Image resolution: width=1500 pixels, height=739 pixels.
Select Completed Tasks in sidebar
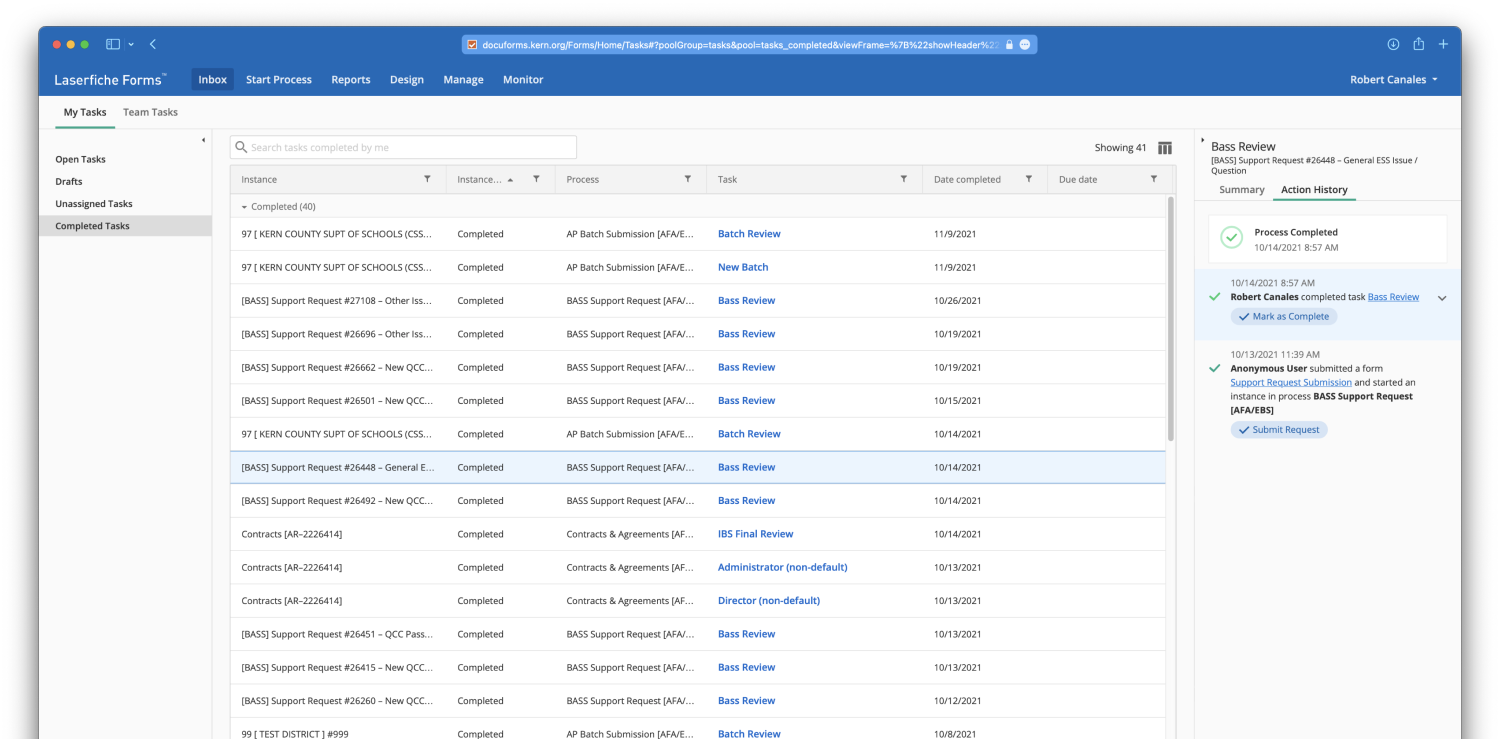(125, 226)
